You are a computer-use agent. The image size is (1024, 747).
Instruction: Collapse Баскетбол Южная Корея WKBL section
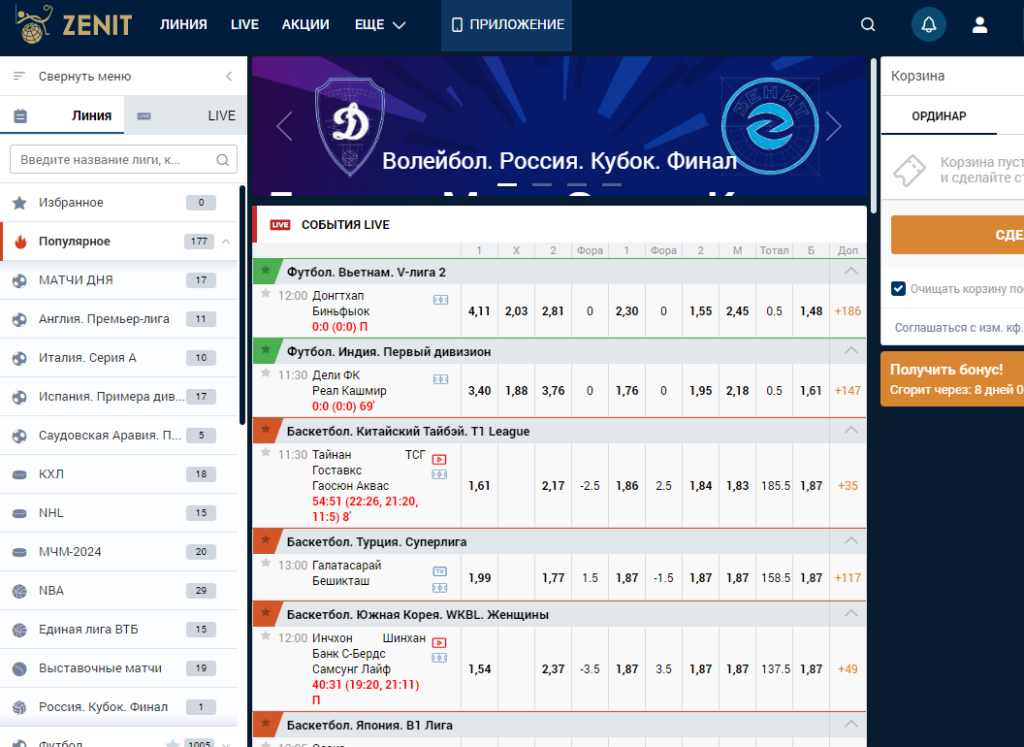(851, 614)
